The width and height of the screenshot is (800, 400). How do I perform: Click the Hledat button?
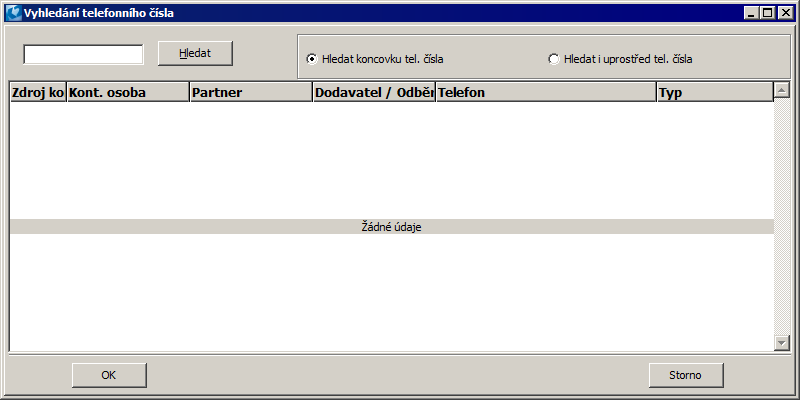[x=195, y=53]
